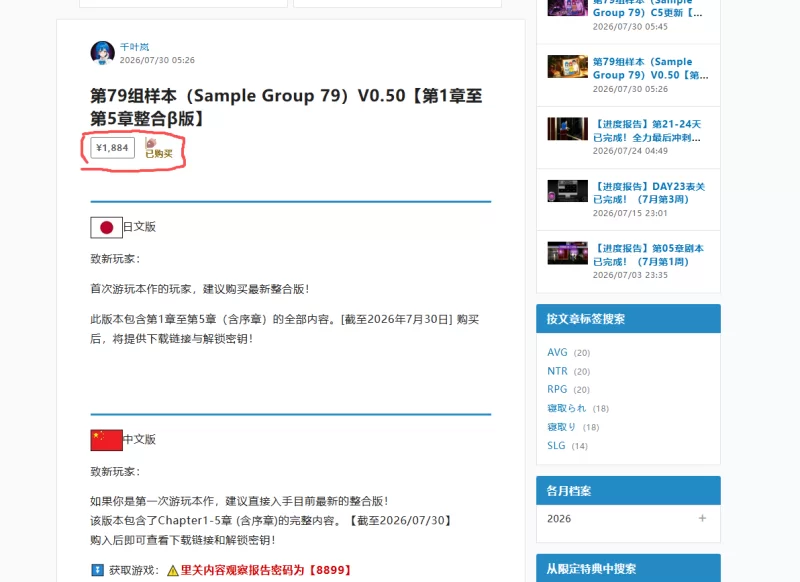The image size is (800, 582).
Task: Open thumbnail for DAY23表关 progress report
Action: coord(567,191)
